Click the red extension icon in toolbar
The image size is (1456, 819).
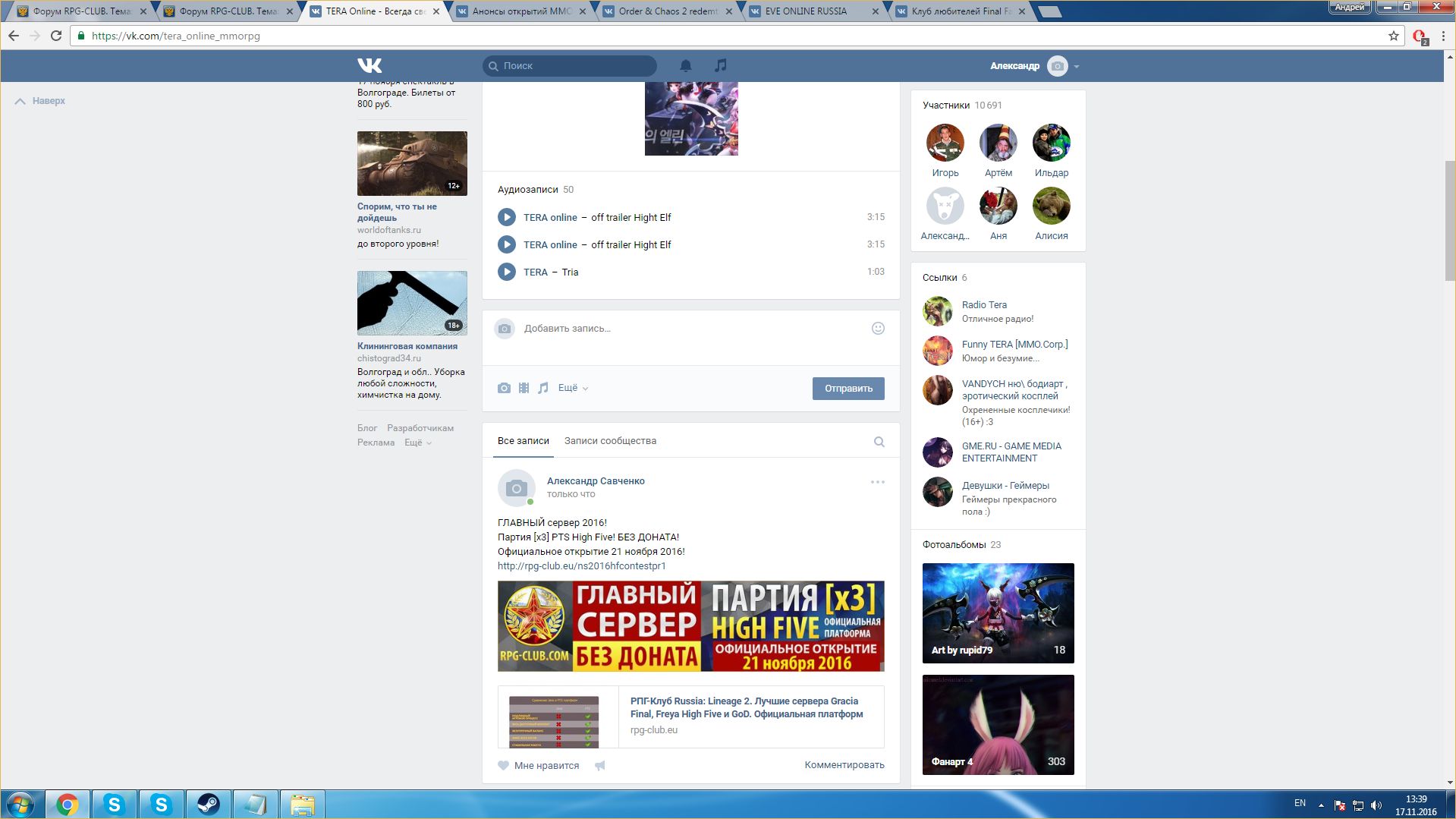point(1420,36)
